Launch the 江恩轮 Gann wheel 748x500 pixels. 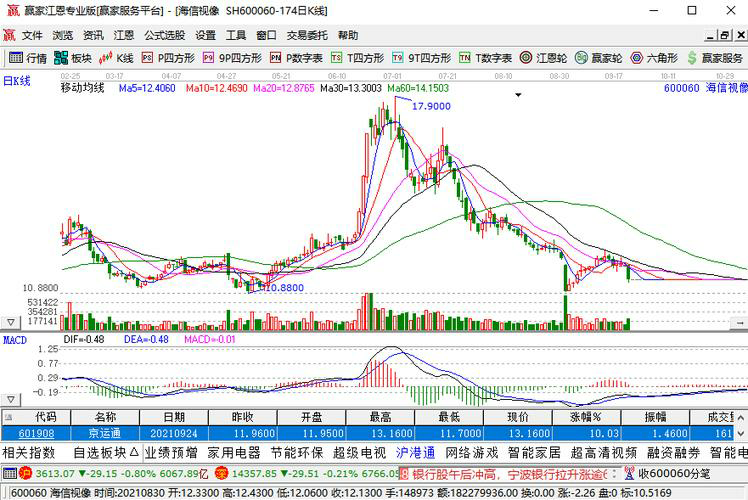[543, 58]
